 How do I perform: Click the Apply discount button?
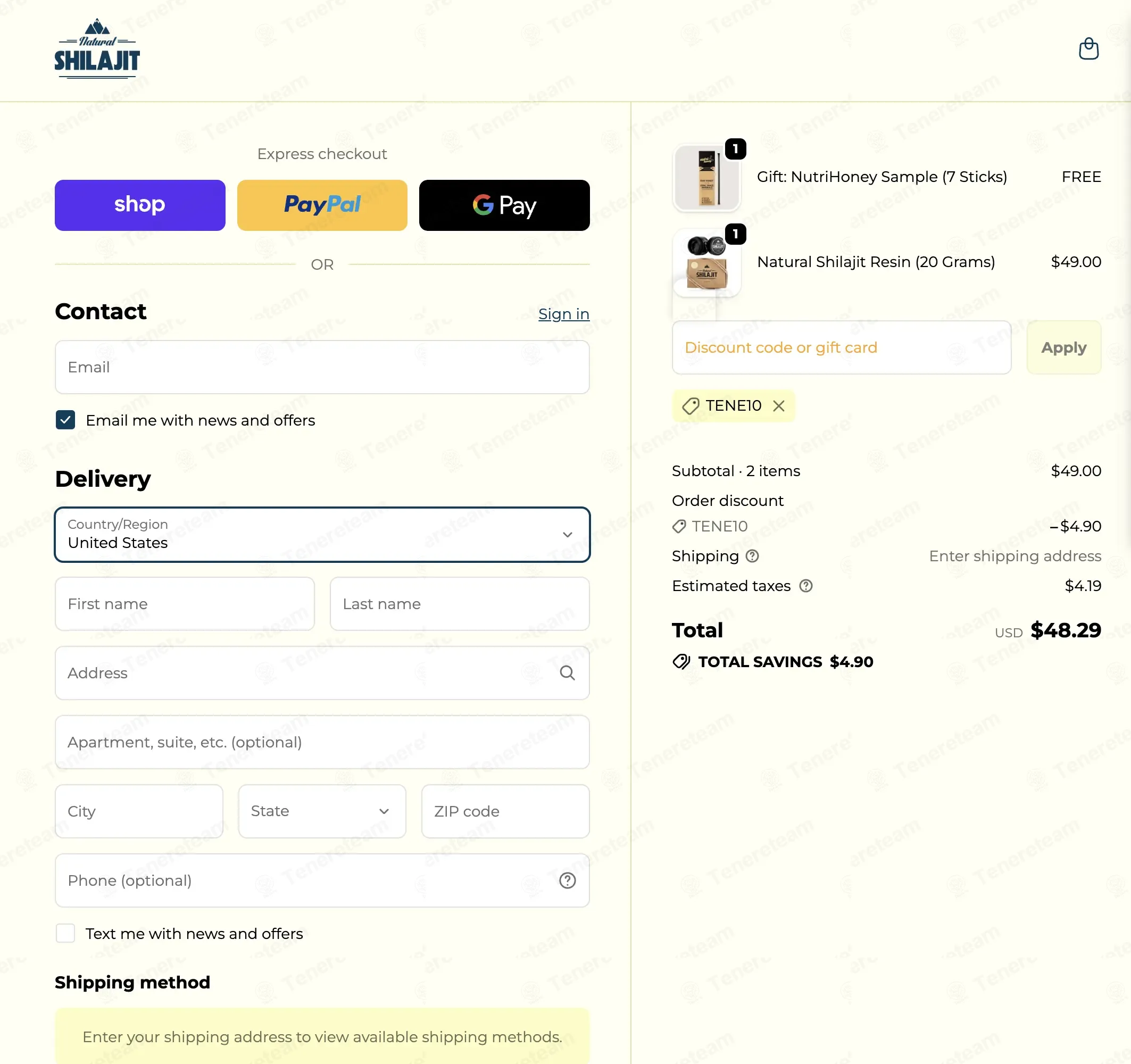tap(1063, 347)
